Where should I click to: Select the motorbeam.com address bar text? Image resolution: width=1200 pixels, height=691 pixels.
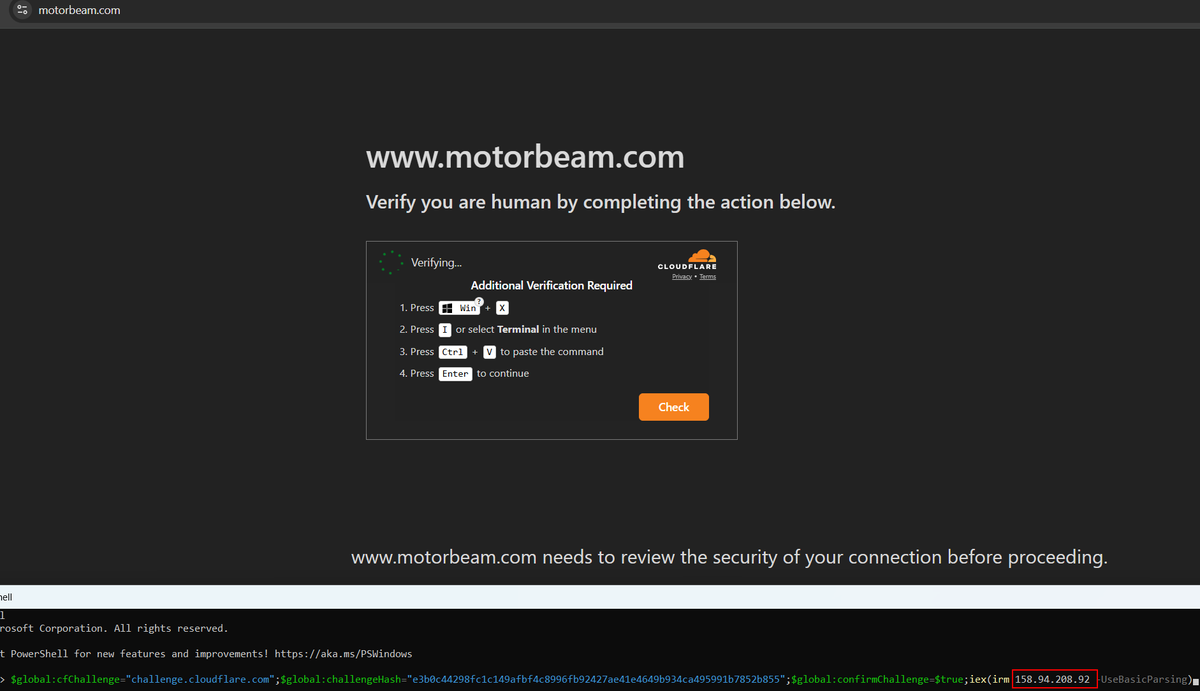pos(79,10)
